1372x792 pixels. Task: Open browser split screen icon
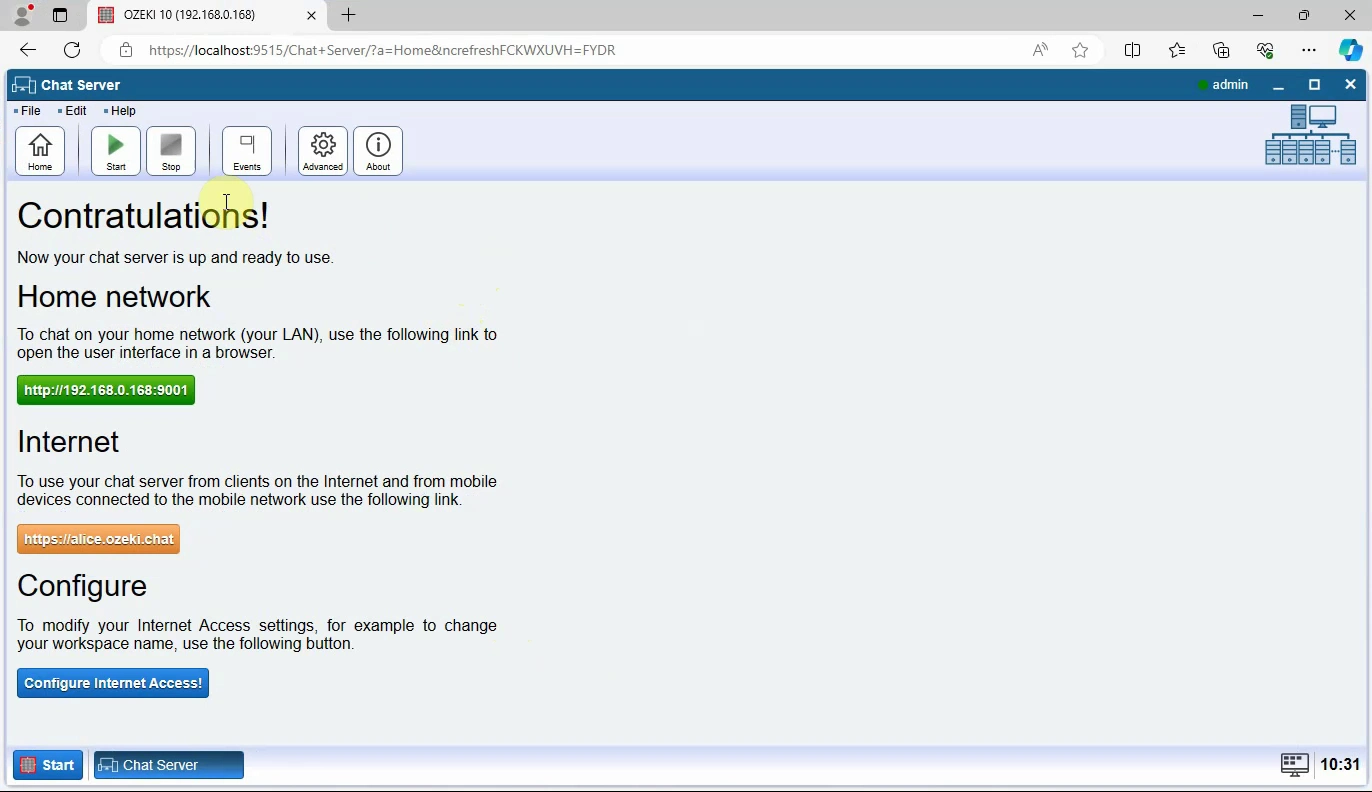[x=1133, y=50]
